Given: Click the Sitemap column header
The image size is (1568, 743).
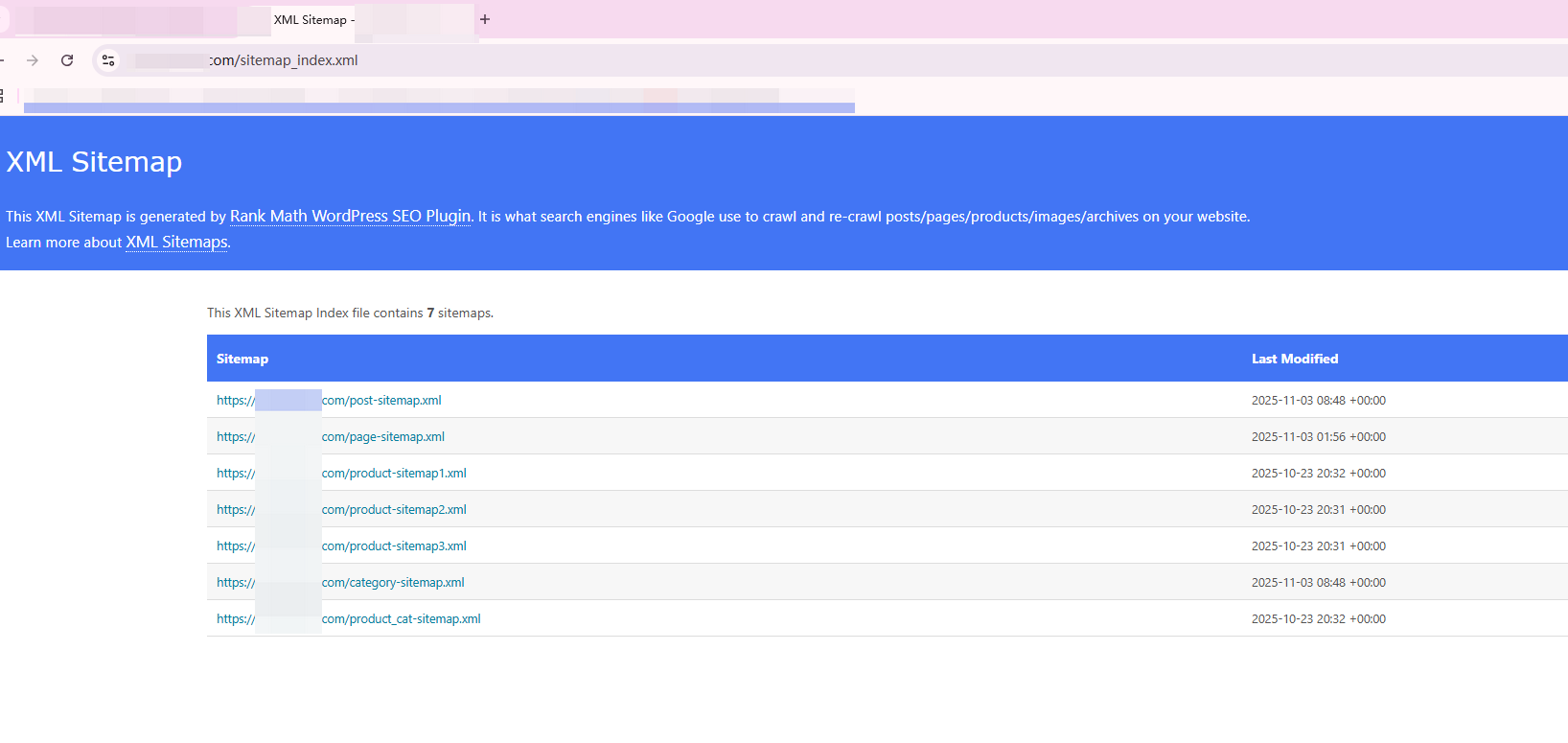Looking at the screenshot, I should point(242,360).
